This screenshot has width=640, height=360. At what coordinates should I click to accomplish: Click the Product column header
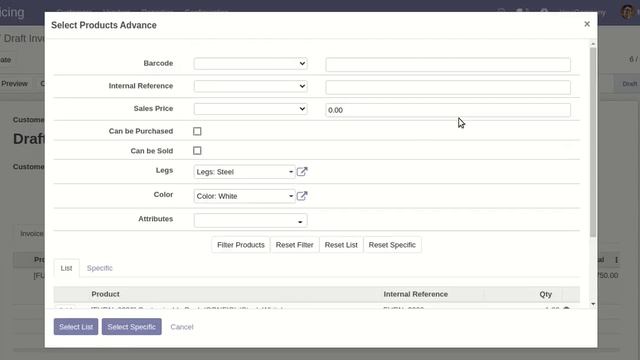(x=105, y=294)
